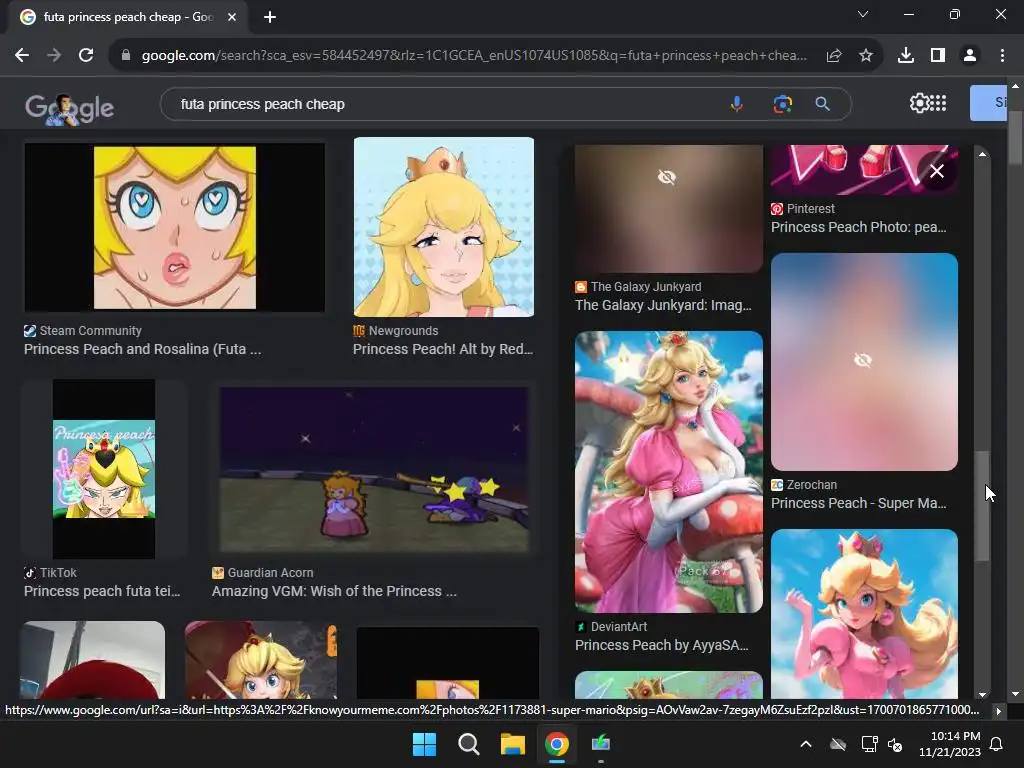Click the page scrollbar up arrow
Screen dimensions: 1024x768
pos(1016,86)
